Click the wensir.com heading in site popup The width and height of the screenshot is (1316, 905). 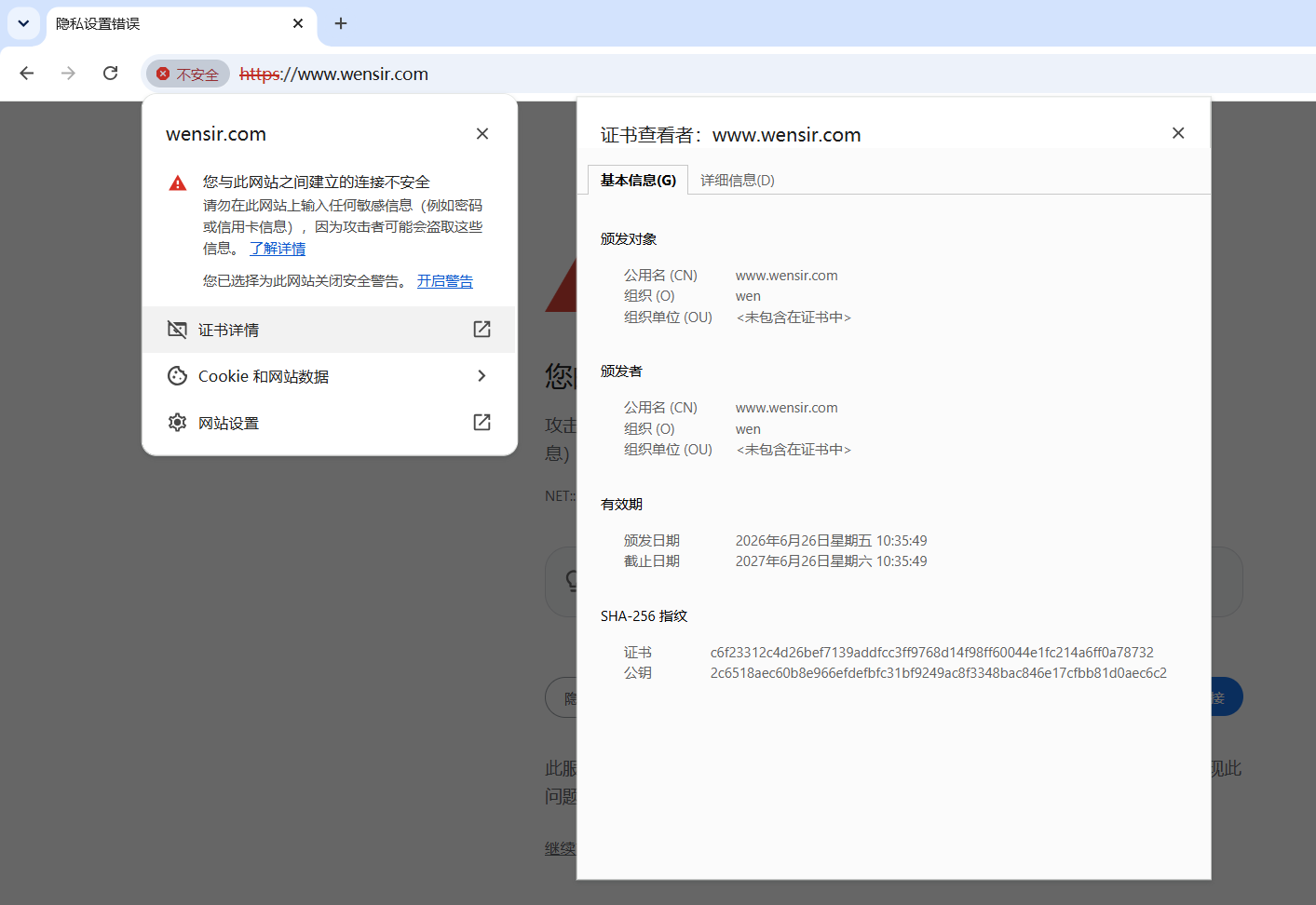click(216, 134)
